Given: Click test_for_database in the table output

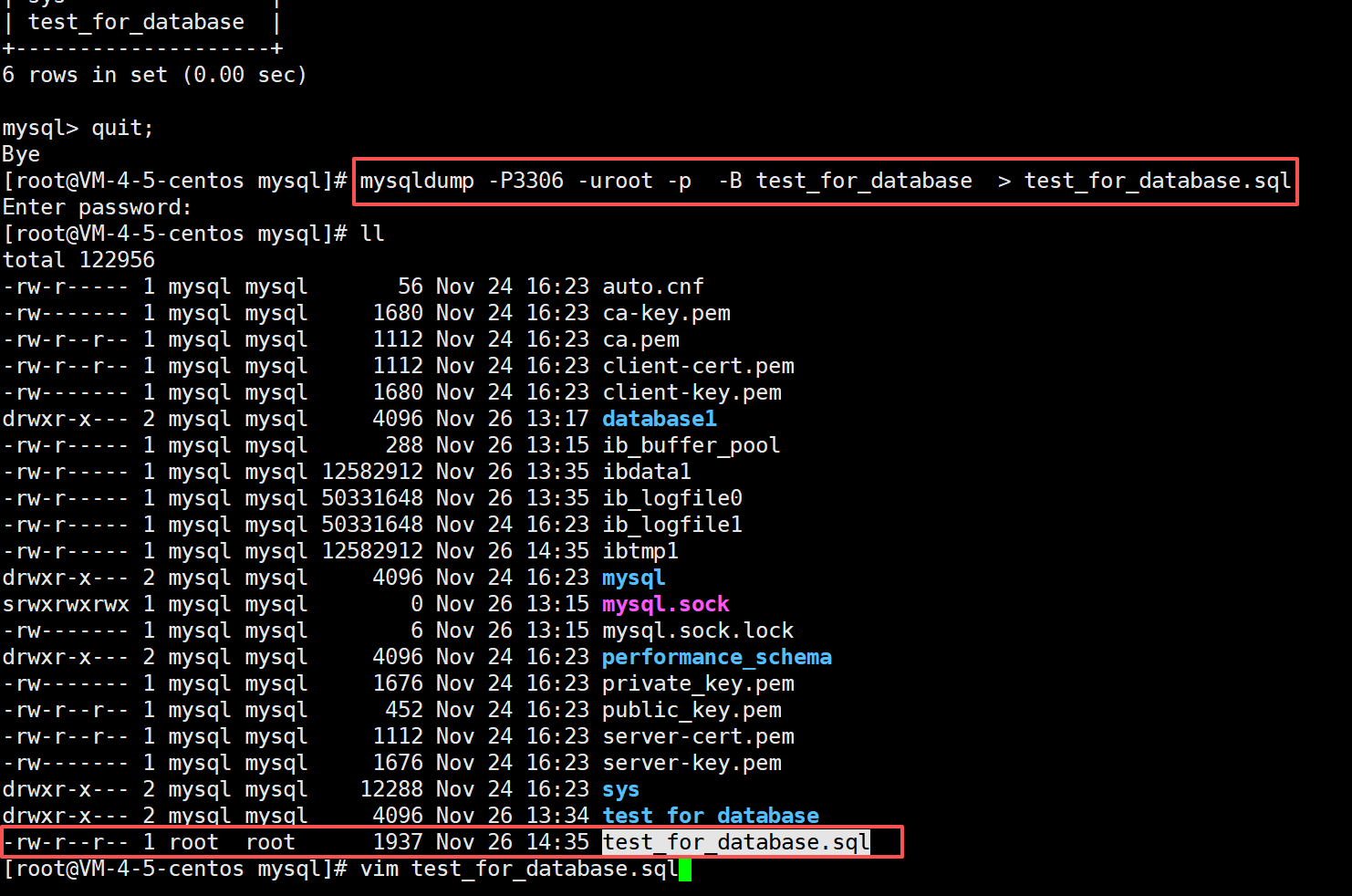Looking at the screenshot, I should (136, 22).
